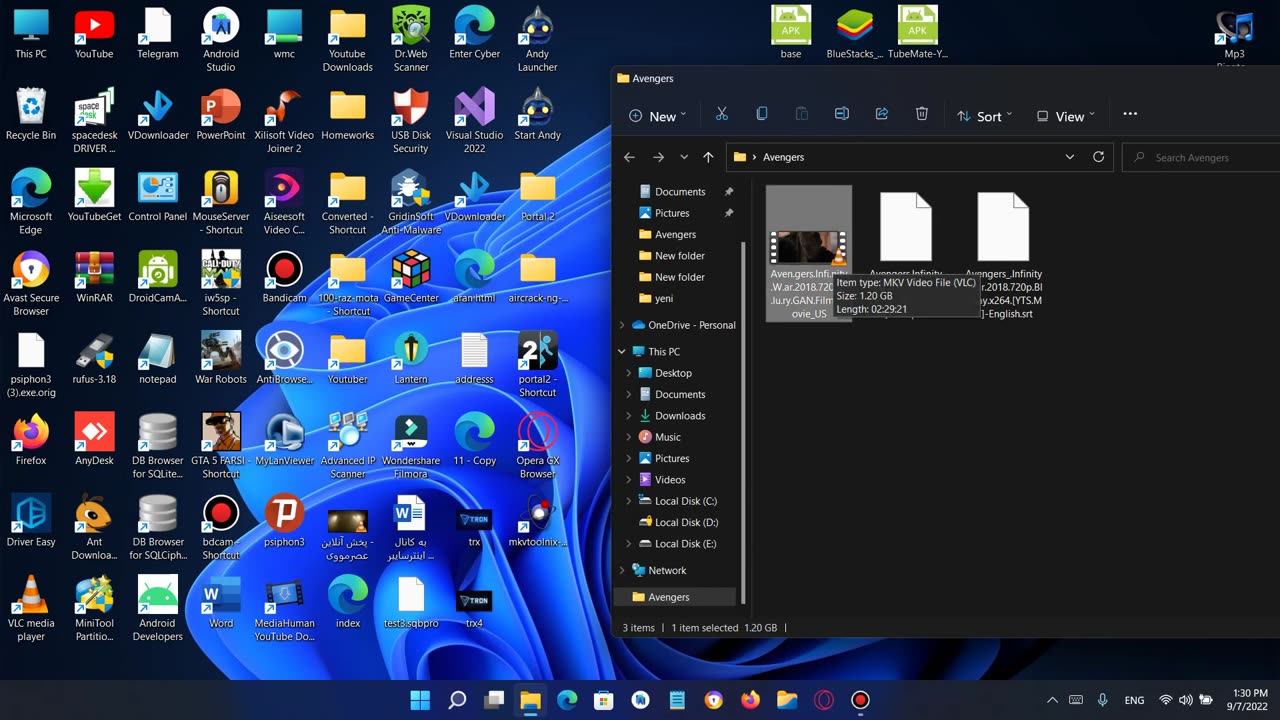The image size is (1280, 720).
Task: Select the War Robots shortcut
Action: coord(221,358)
